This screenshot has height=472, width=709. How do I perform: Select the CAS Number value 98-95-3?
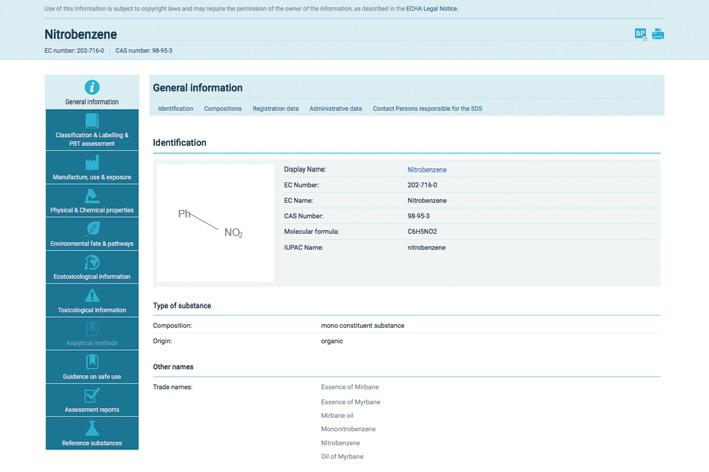[418, 216]
